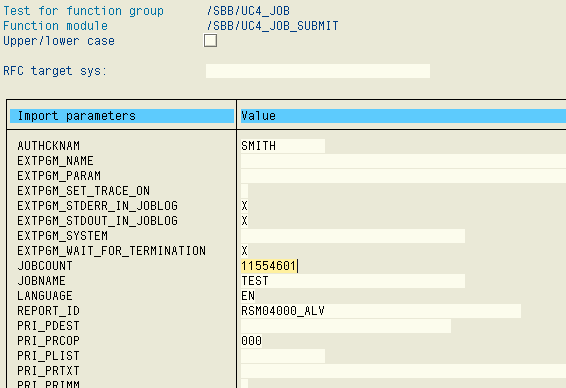Click the EXTPGM_STDERR_IN_JOBLOG X flag
The image size is (566, 388).
point(244,206)
